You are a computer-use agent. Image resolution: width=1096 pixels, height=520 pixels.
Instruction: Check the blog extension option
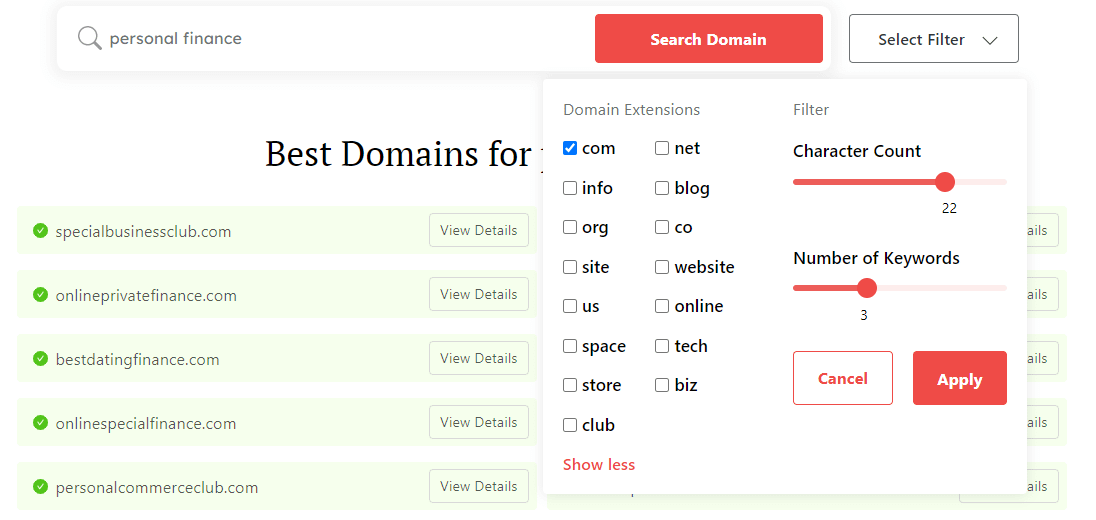point(662,188)
